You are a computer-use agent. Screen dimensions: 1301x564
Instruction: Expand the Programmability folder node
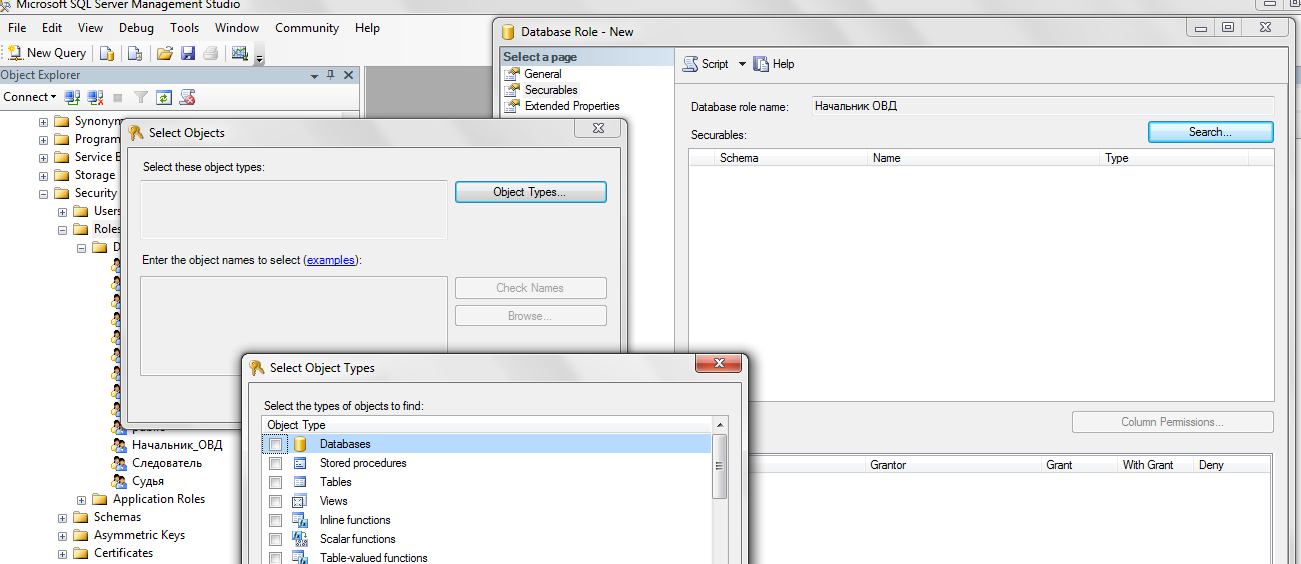pos(43,140)
